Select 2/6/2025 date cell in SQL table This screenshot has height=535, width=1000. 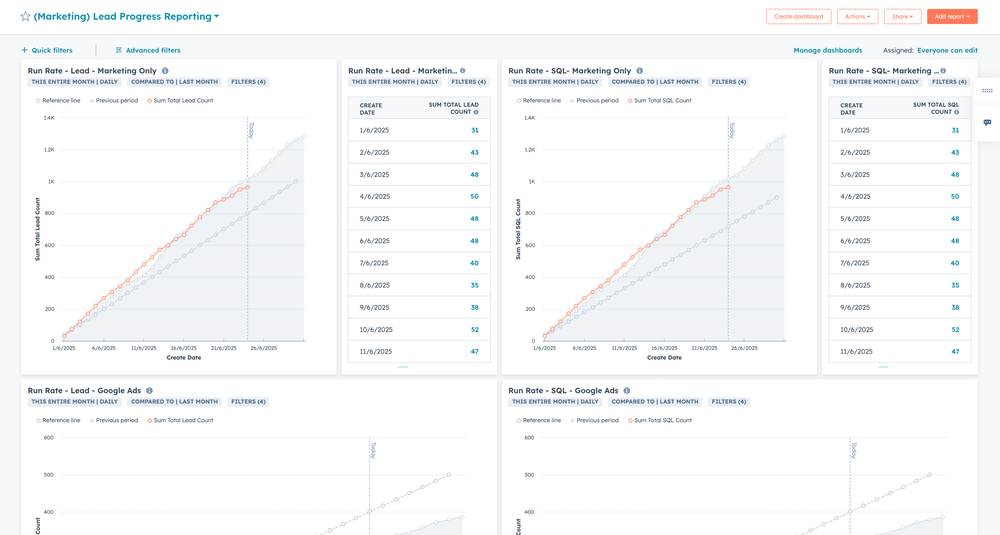[855, 152]
